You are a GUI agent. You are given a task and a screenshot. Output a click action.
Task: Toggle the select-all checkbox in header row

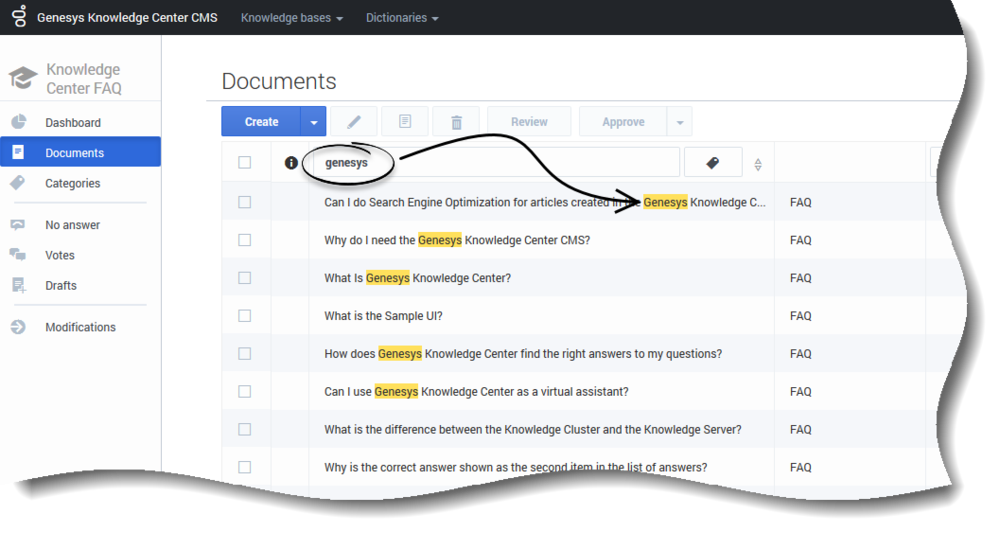click(245, 163)
